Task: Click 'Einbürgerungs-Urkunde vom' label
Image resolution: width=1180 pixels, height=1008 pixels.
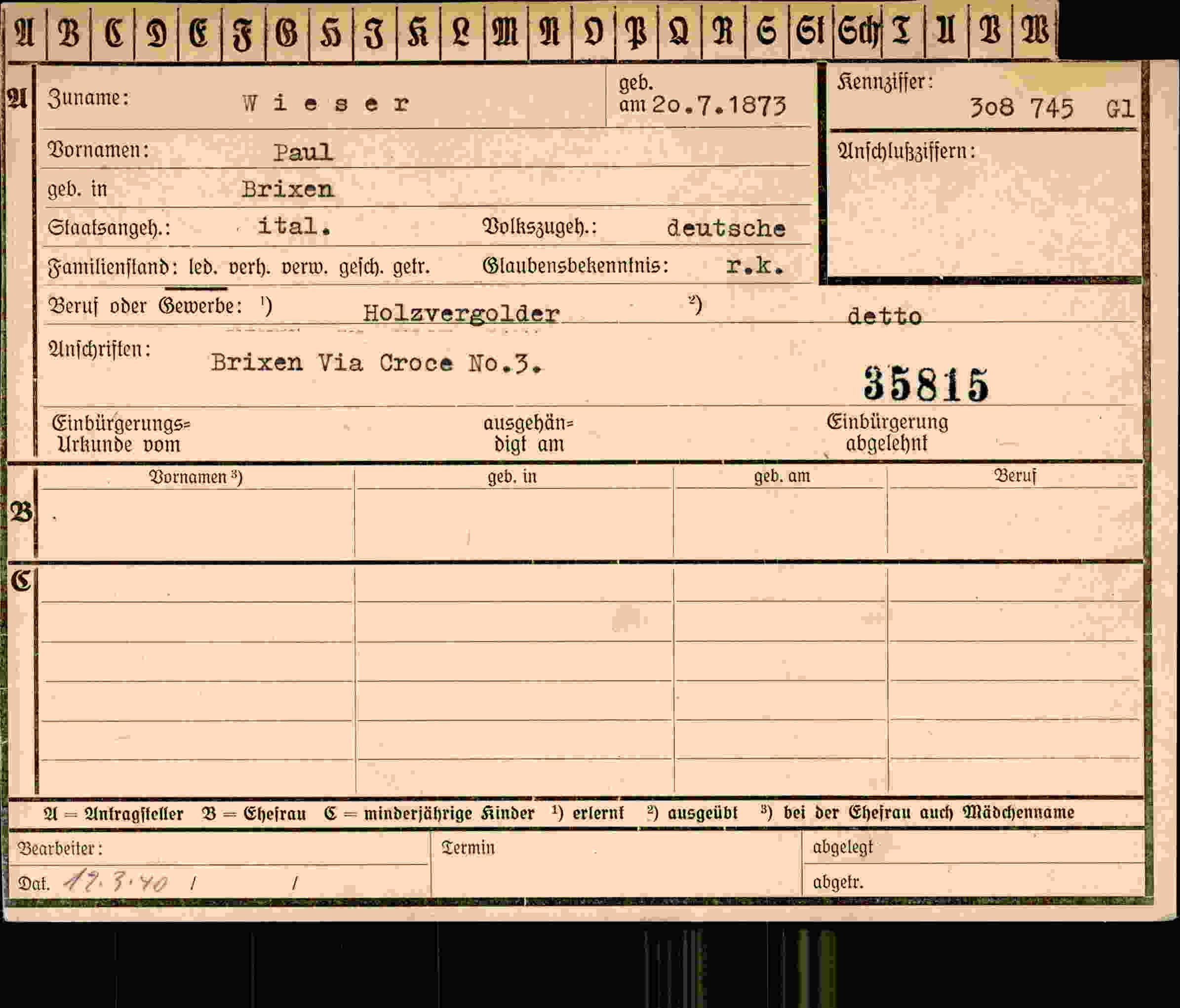Action: (x=121, y=434)
